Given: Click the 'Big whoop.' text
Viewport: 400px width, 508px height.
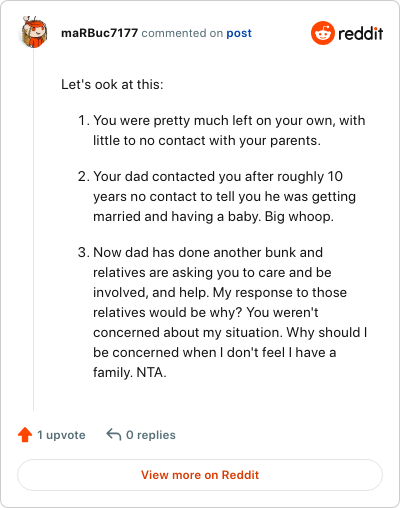Looking at the screenshot, I should click(x=299, y=217).
